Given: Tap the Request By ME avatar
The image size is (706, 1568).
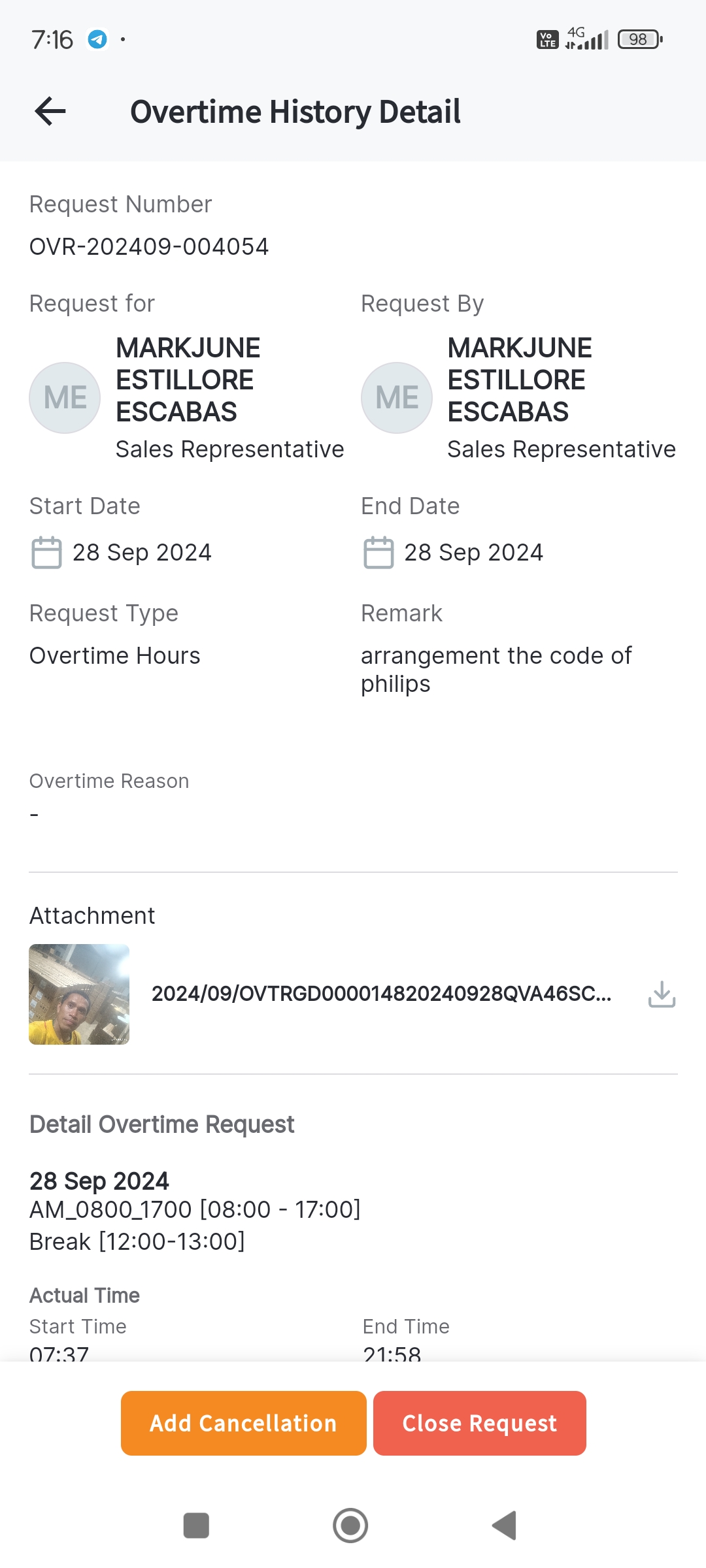Looking at the screenshot, I should [397, 398].
